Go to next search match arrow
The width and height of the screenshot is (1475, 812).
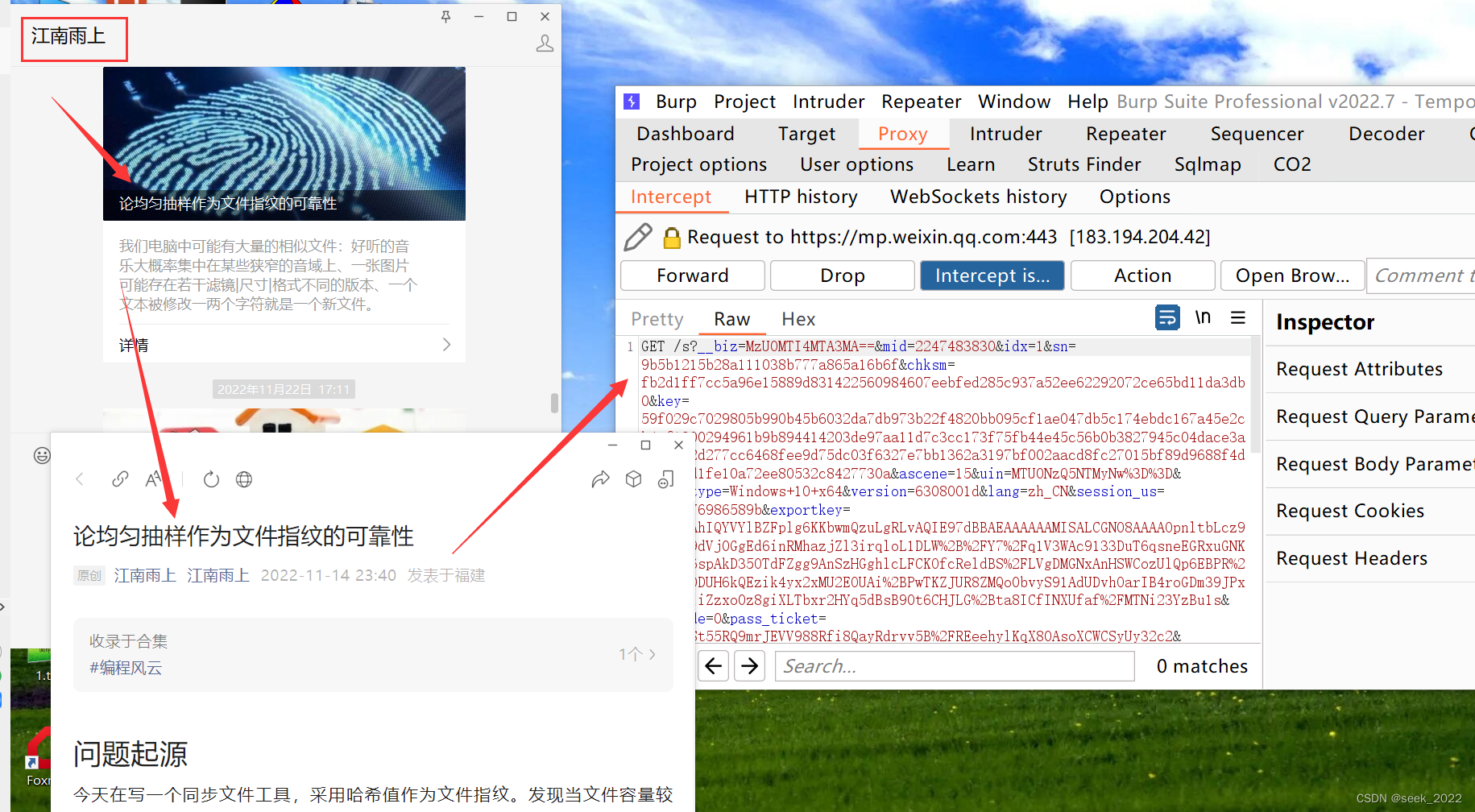750,665
